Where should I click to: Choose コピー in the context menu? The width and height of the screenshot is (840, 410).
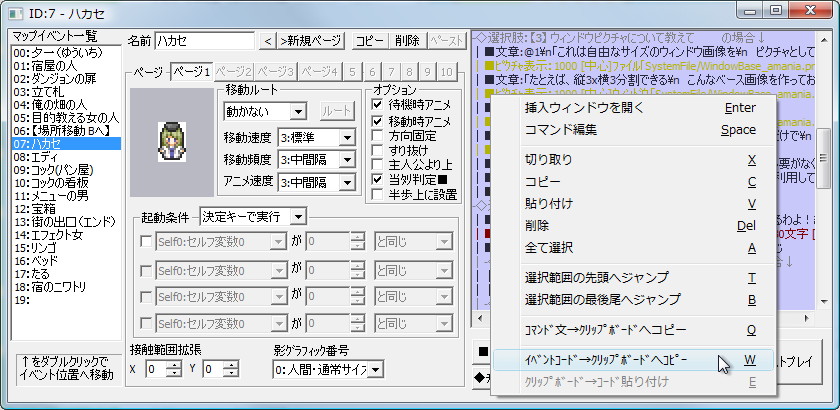(x=633, y=182)
